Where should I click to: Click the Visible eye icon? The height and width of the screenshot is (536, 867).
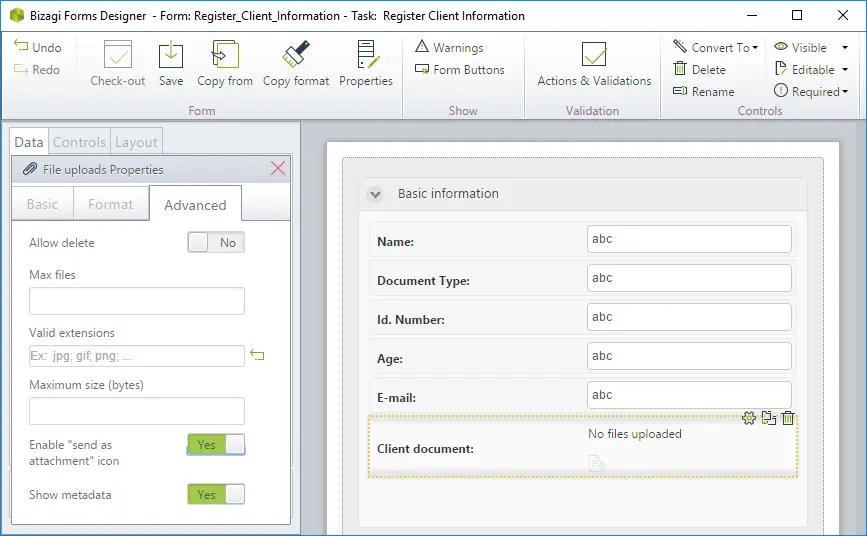(x=781, y=46)
